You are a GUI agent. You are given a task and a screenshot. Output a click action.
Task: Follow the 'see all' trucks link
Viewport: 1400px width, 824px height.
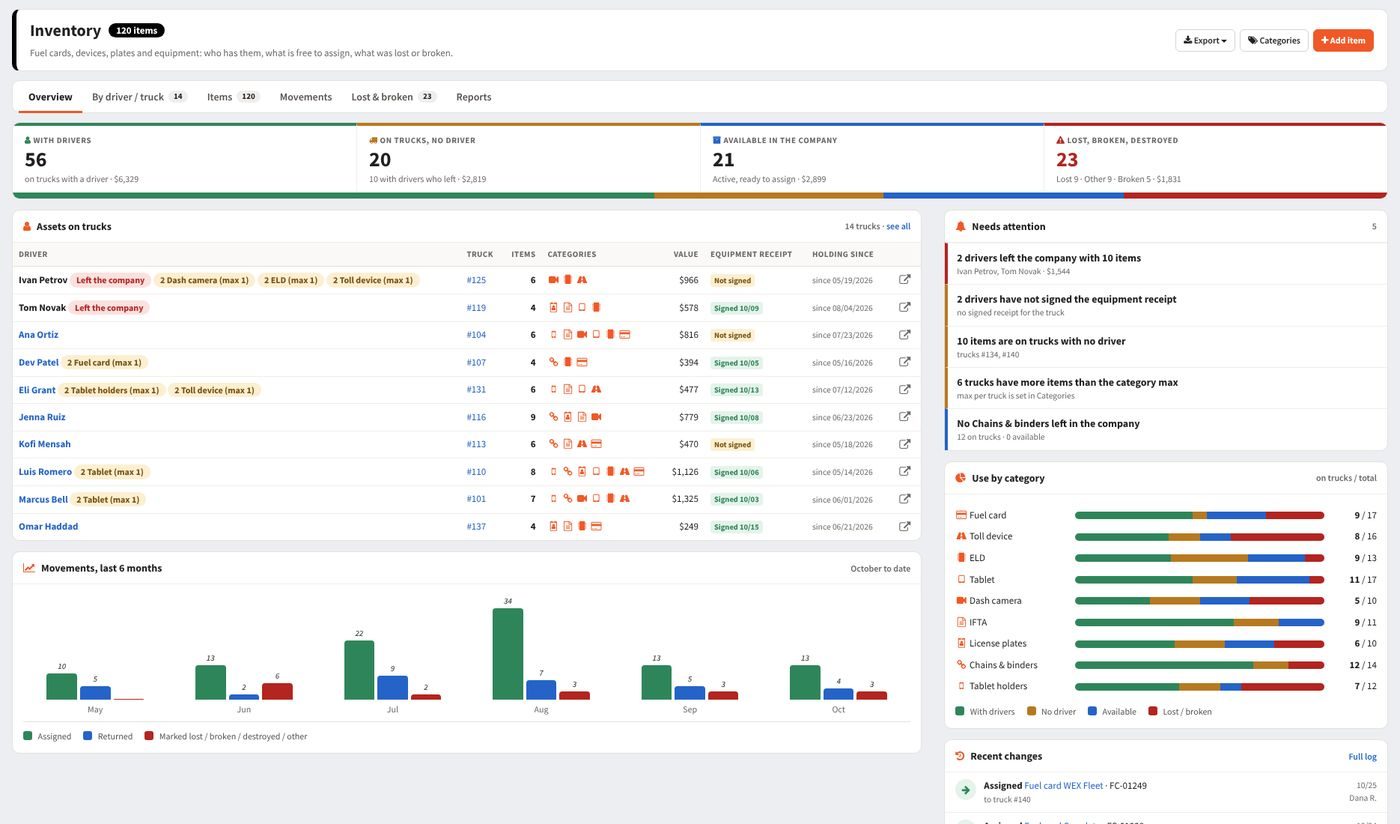898,227
